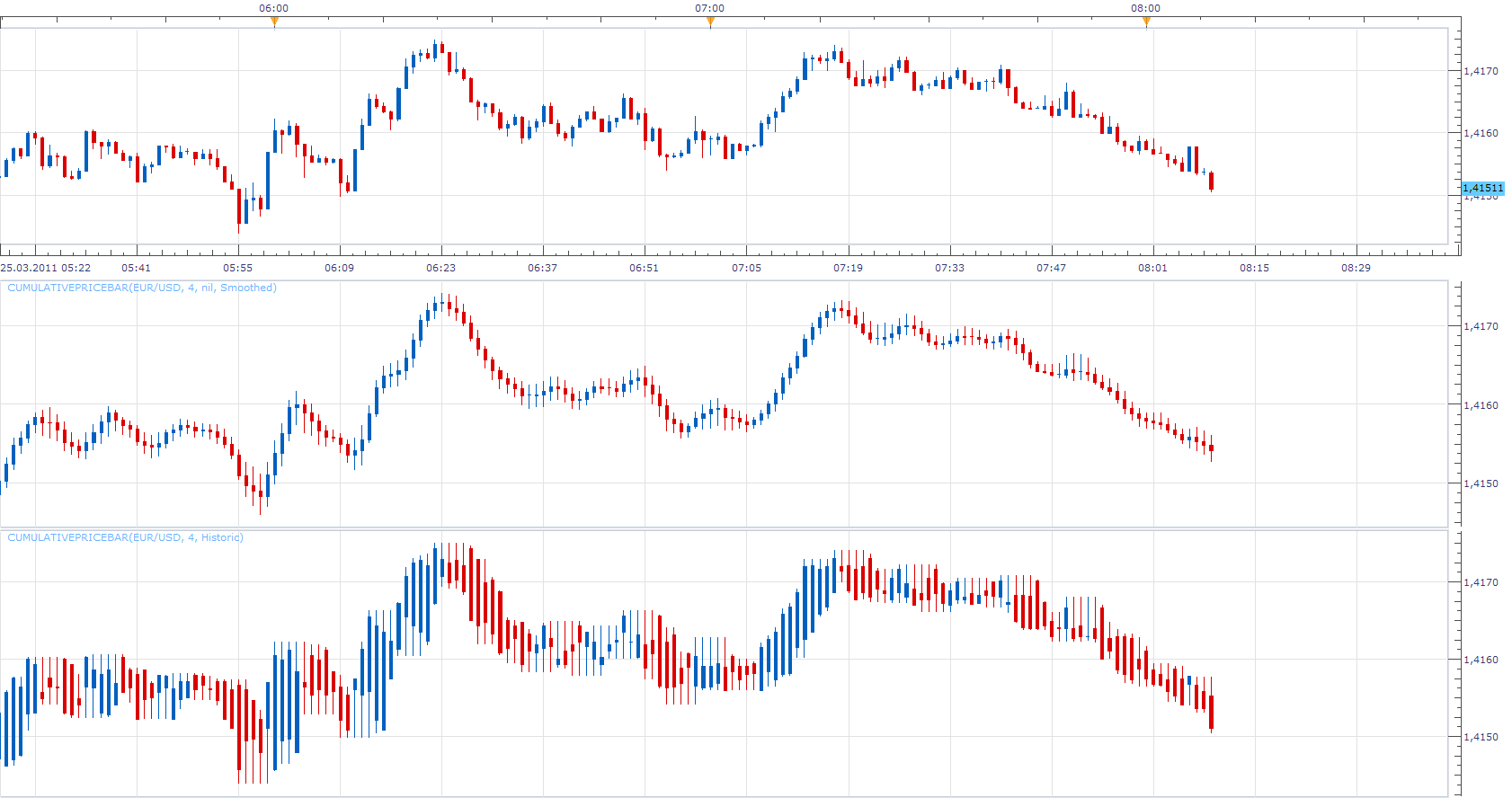This screenshot has height=798, width=1512.
Task: Click the 05:55 time axis label
Action: click(x=238, y=268)
